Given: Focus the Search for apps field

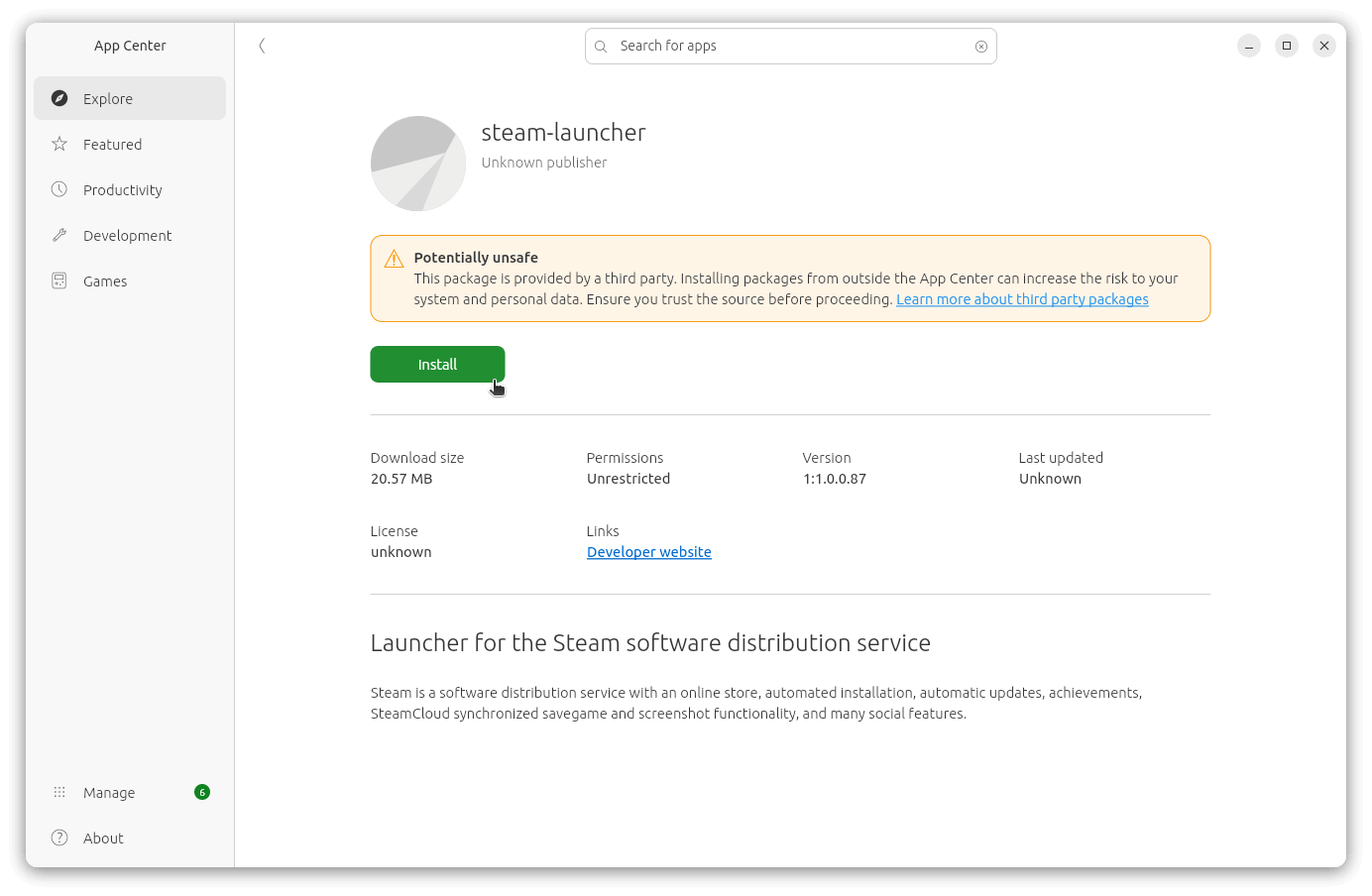Looking at the screenshot, I should click(791, 47).
